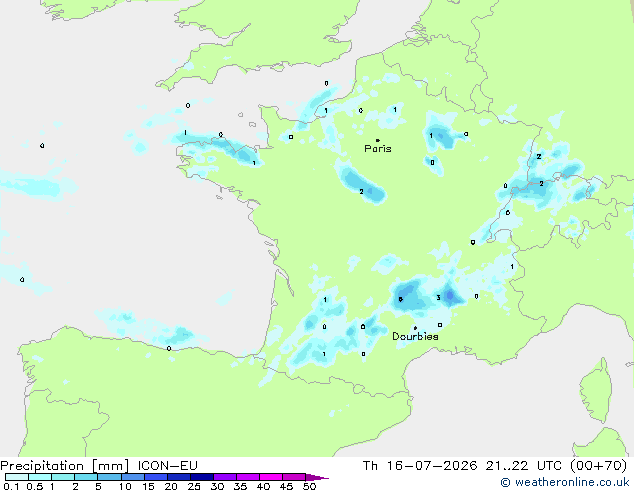Open the weatheronline.co.uk copyright link
This screenshot has height=490, width=634.
[x=565, y=482]
